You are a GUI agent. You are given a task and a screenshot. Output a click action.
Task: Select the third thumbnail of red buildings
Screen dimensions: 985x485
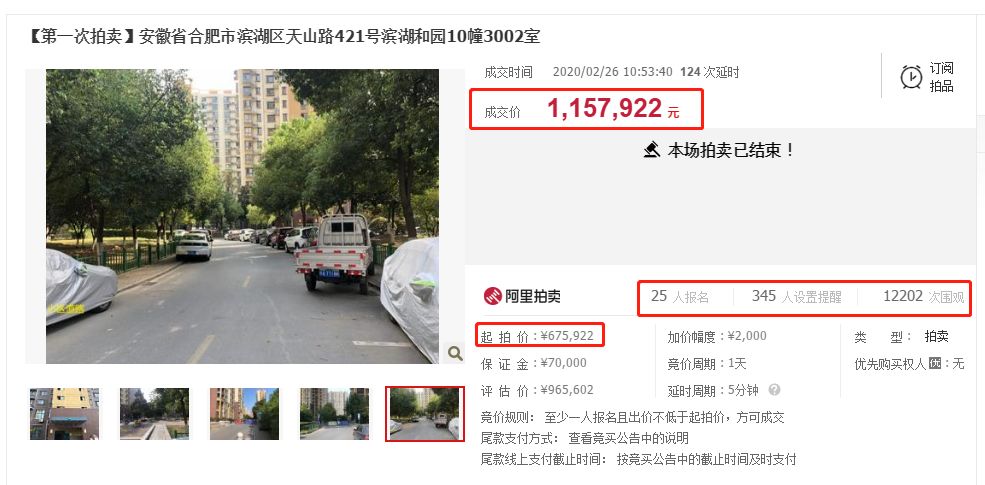244,413
